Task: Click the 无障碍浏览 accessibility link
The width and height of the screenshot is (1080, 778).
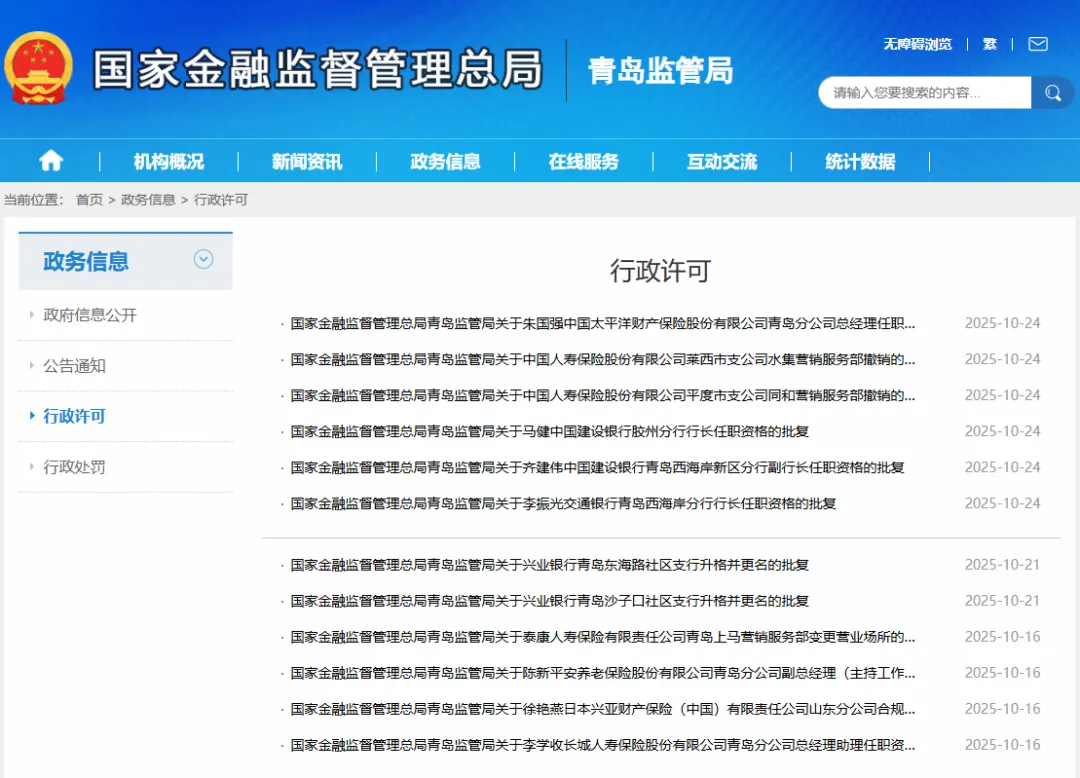Action: [x=917, y=44]
